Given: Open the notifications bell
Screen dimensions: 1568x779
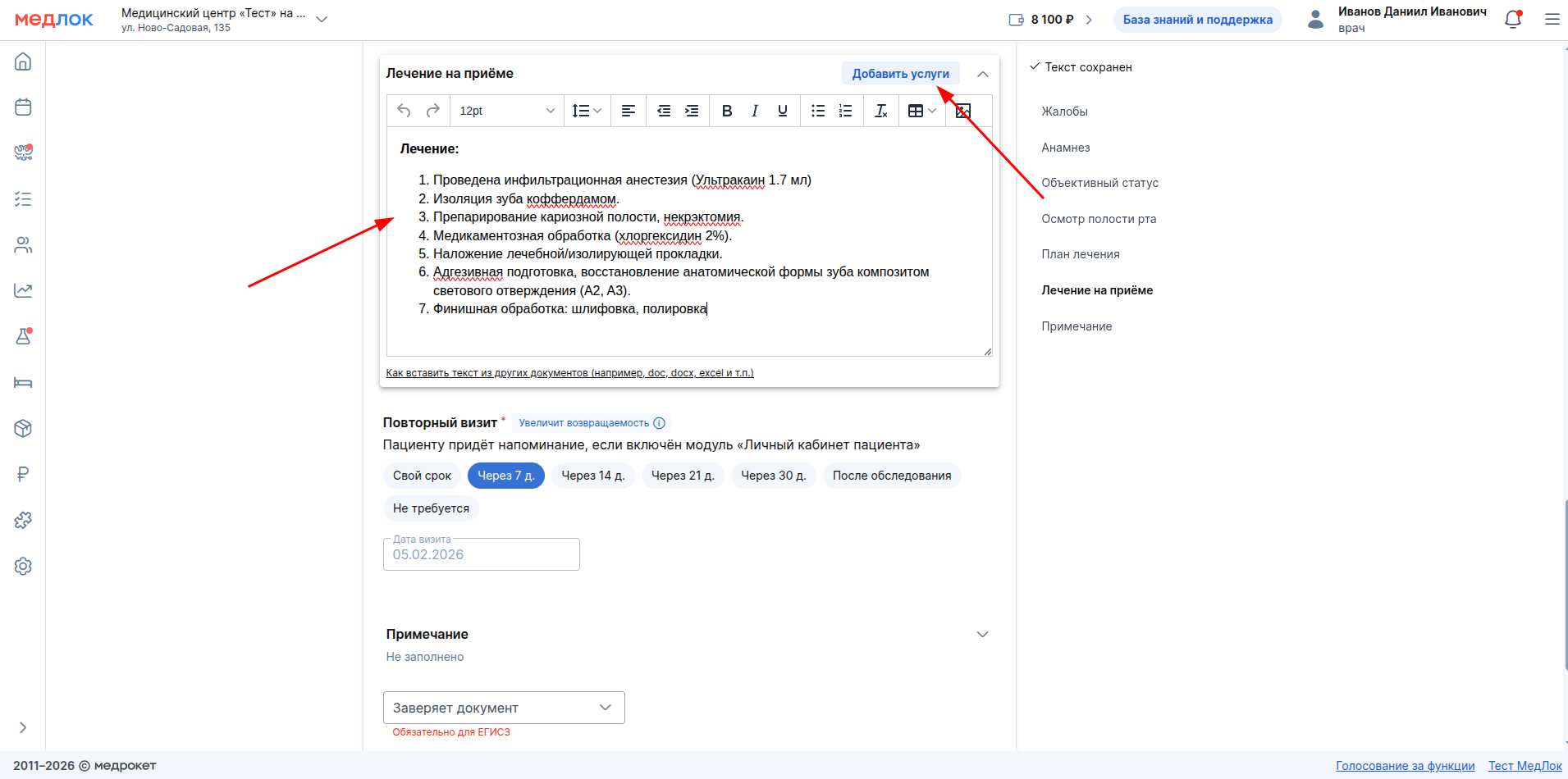Looking at the screenshot, I should pyautogui.click(x=1512, y=20).
